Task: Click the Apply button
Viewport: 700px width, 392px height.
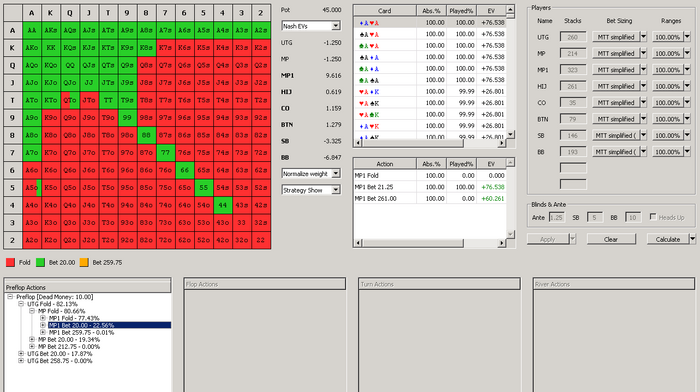Action: pos(548,239)
